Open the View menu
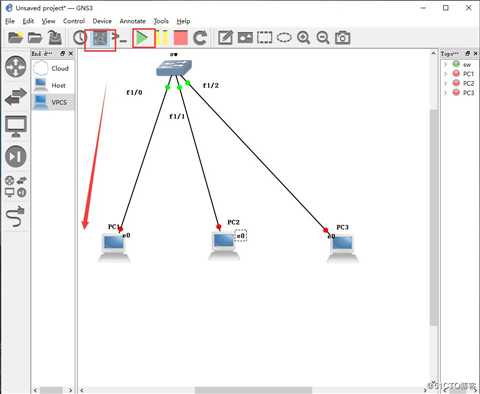480x394 pixels. point(48,21)
